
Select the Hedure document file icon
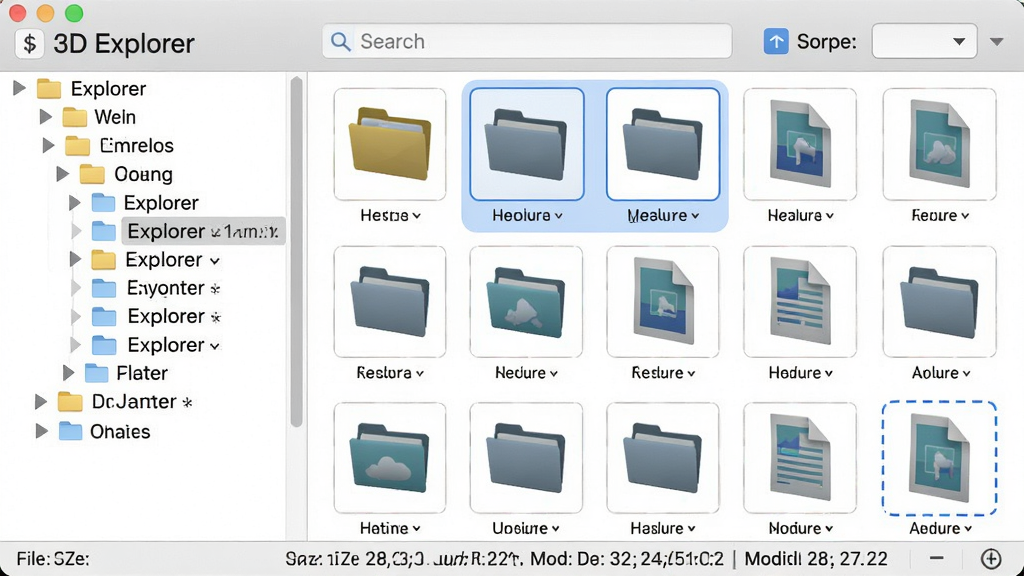pos(800,302)
